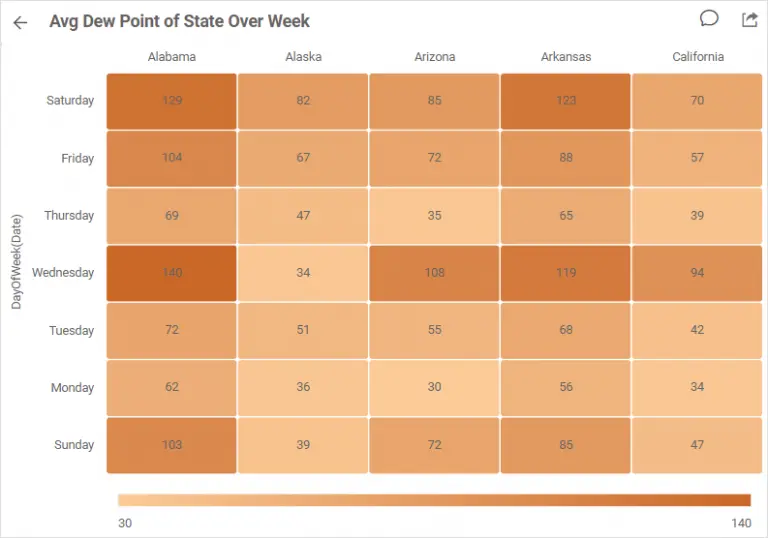Click the California column header

[697, 57]
